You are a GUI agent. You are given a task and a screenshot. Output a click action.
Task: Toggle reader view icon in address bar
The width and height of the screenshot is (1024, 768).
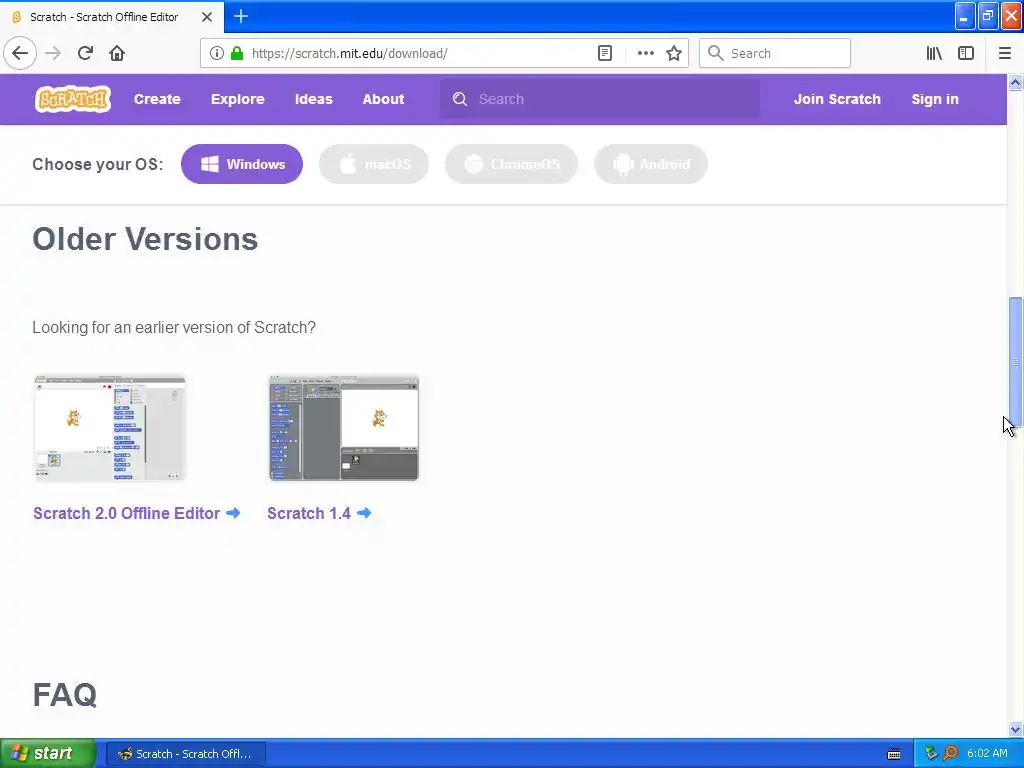605,53
